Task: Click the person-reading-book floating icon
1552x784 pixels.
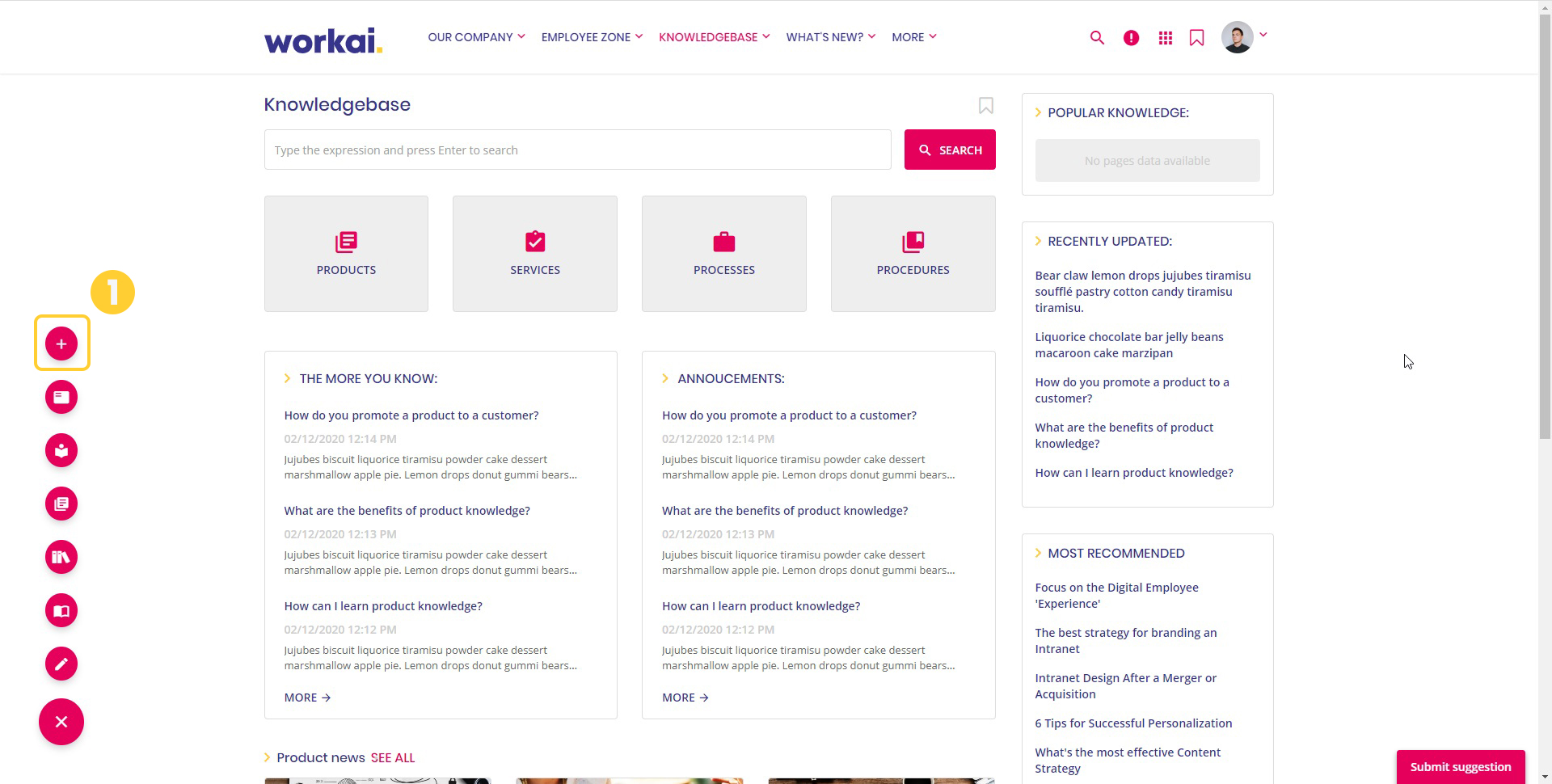Action: [61, 450]
